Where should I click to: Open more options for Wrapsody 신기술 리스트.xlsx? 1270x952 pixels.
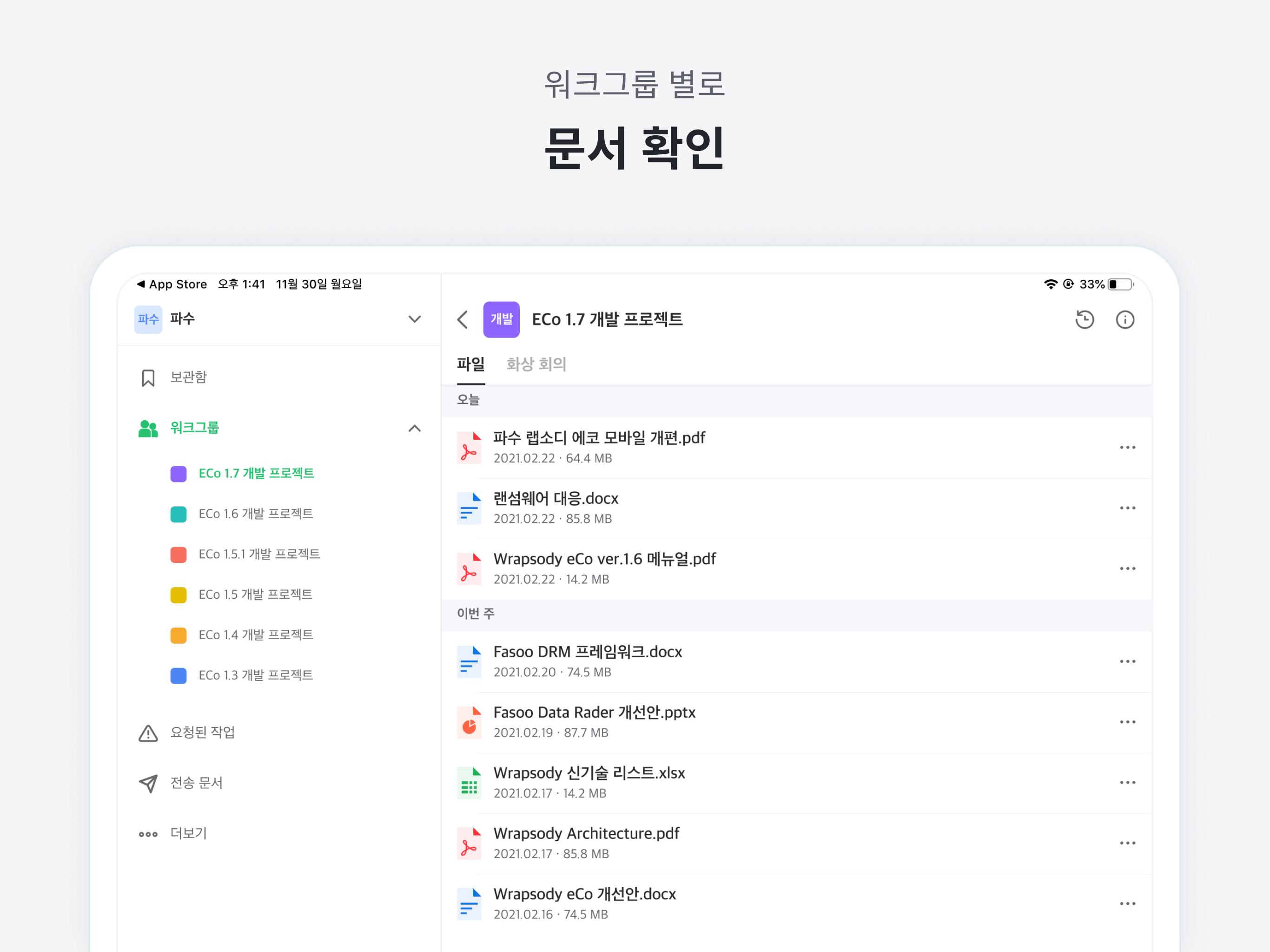(1128, 783)
